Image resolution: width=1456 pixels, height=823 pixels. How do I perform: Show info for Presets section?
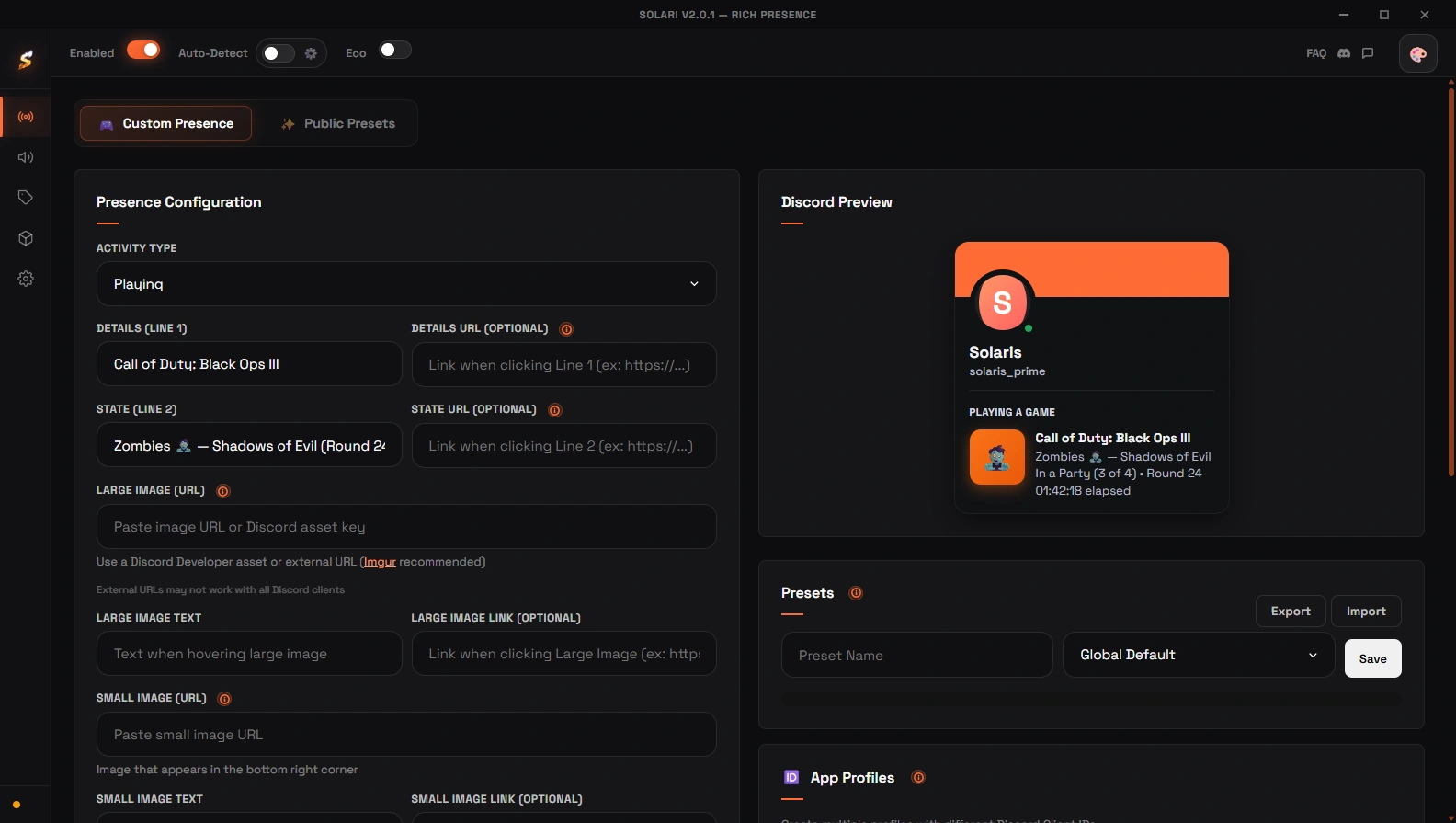pyautogui.click(x=856, y=593)
